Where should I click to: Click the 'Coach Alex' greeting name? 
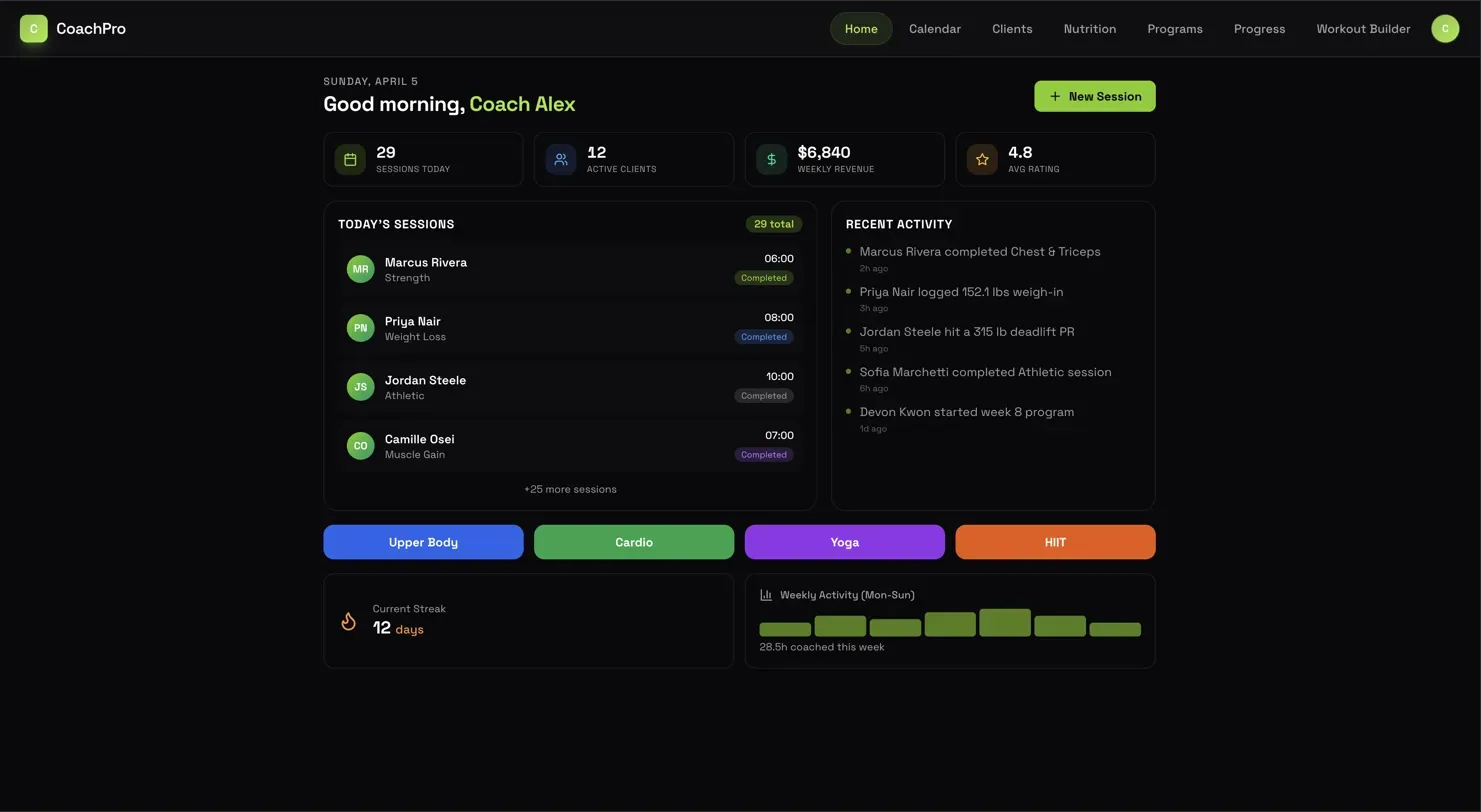click(522, 104)
